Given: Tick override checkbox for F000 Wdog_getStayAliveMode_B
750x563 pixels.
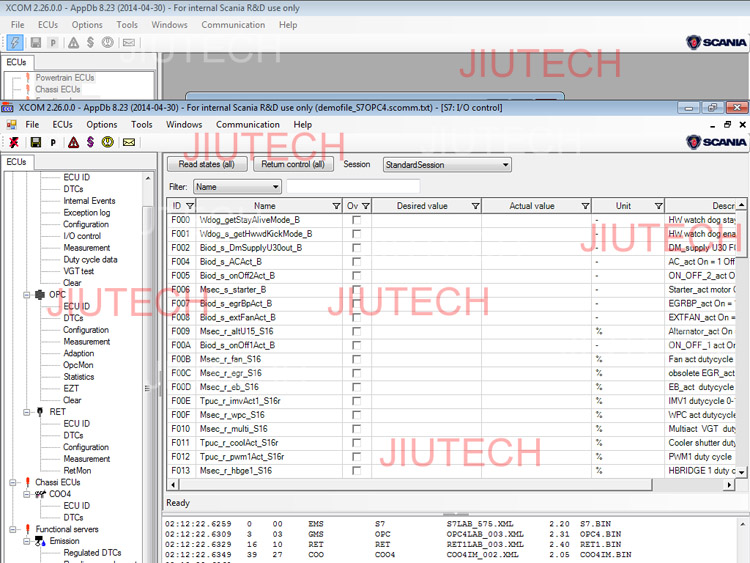Looking at the screenshot, I should point(356,220).
